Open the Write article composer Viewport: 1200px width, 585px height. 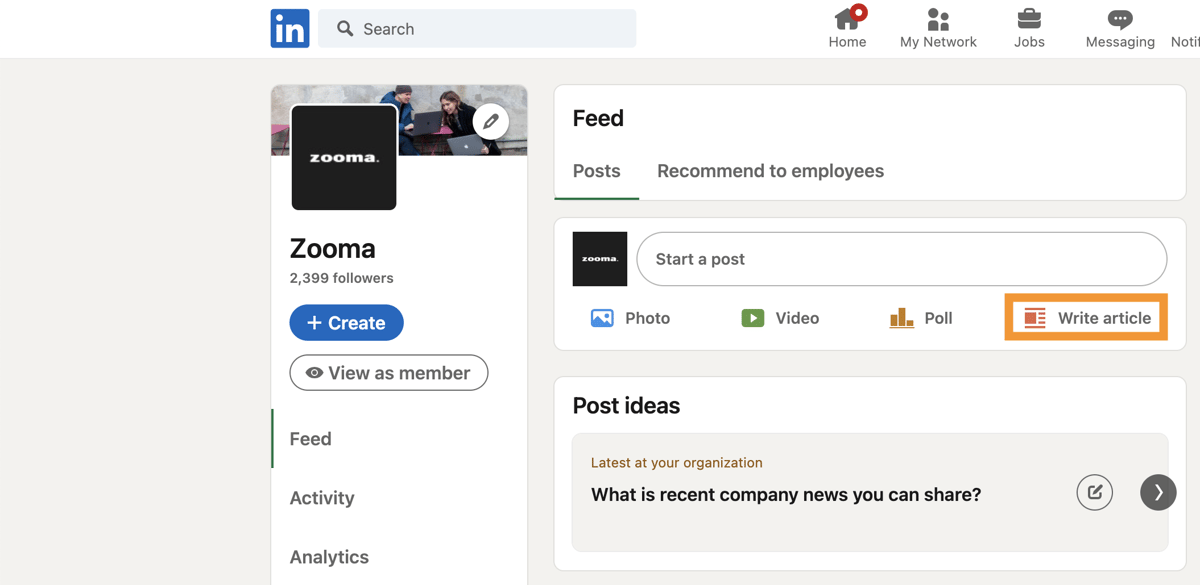point(1085,317)
